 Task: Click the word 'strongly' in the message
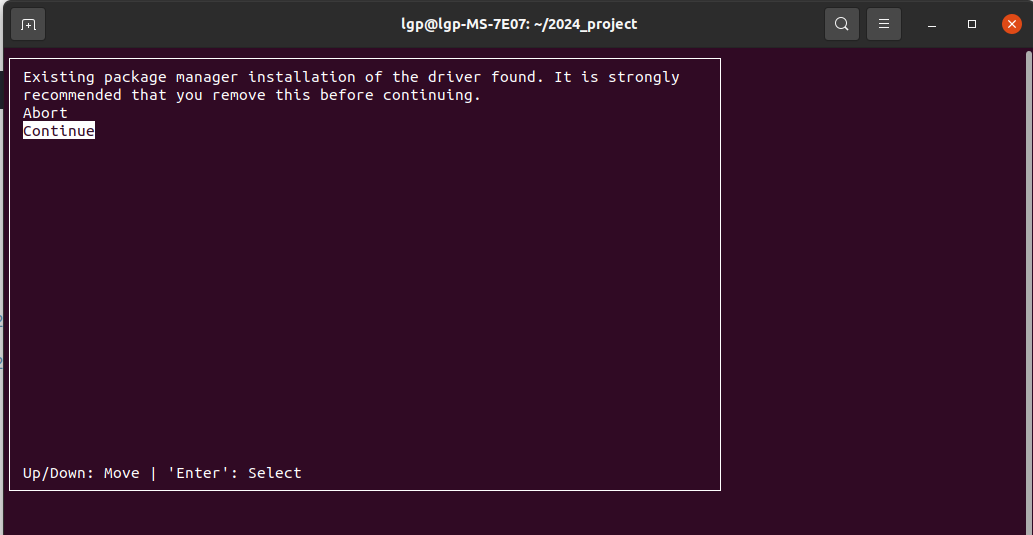point(644,77)
